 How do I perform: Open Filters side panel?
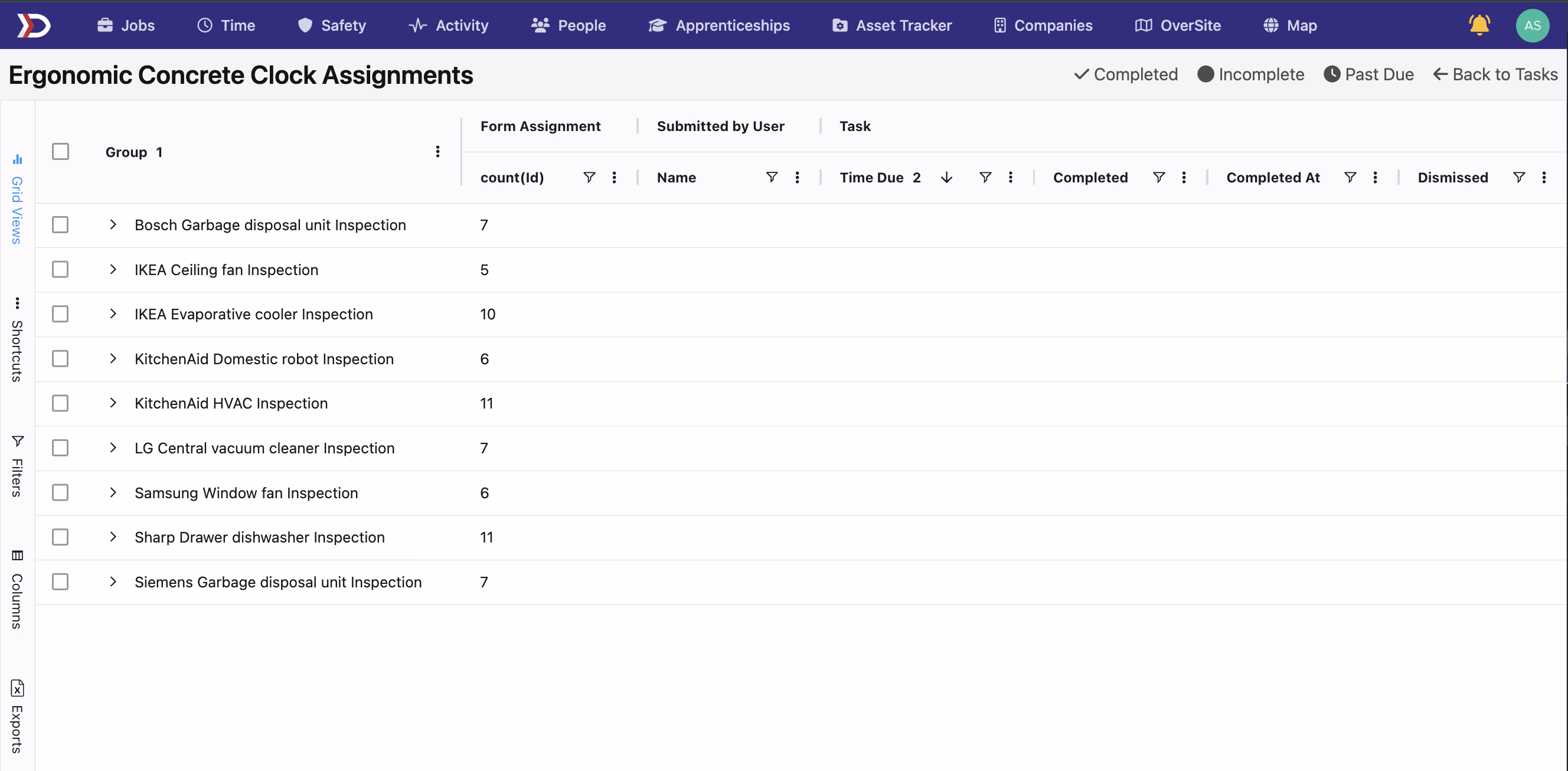coord(17,466)
